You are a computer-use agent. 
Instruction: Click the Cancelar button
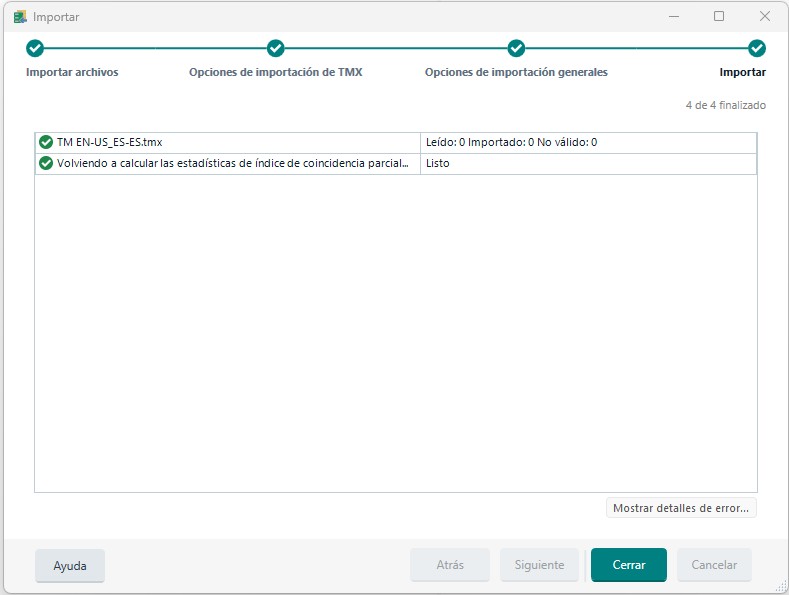[714, 565]
